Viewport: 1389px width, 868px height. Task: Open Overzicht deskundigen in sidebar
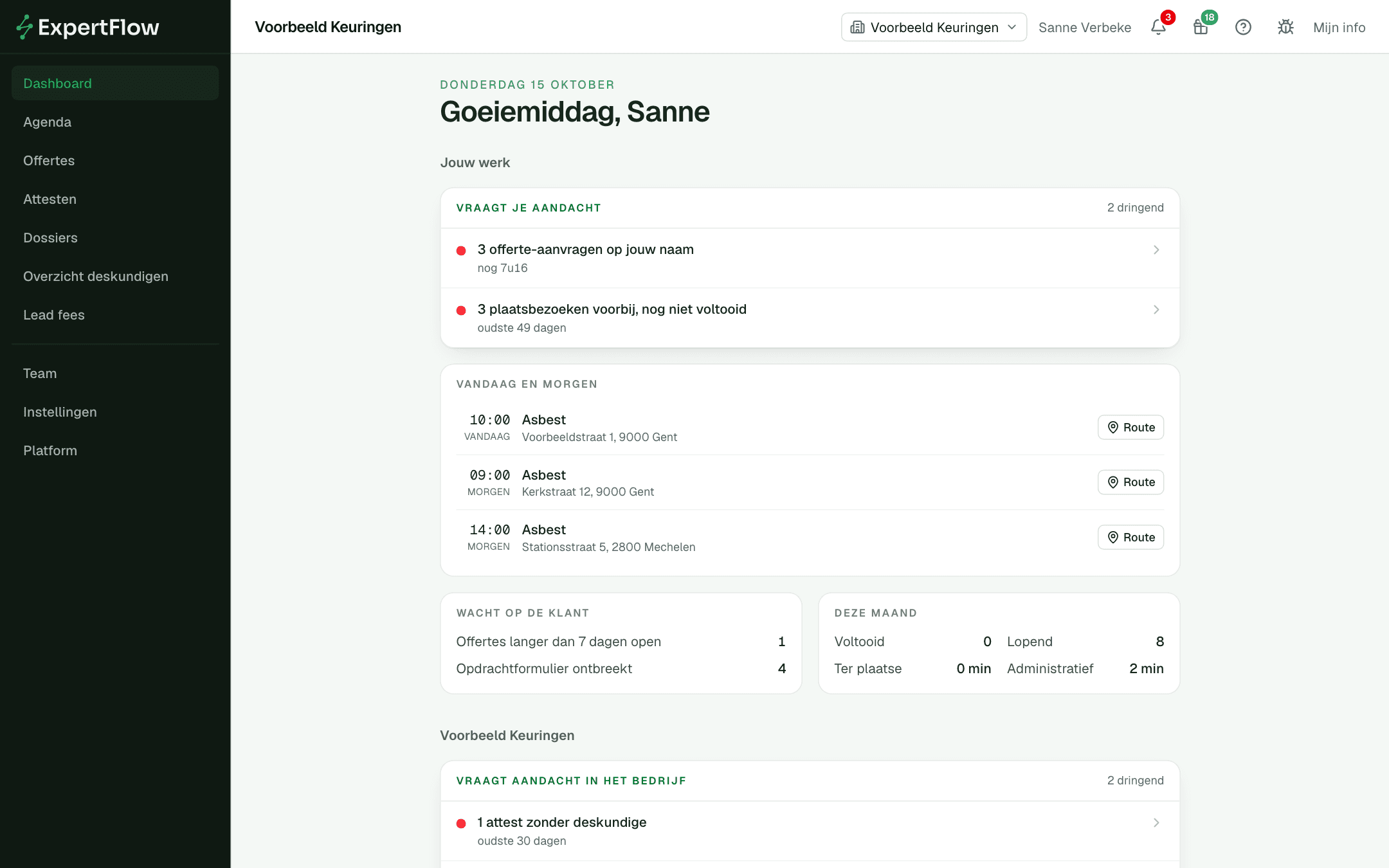[x=115, y=276]
